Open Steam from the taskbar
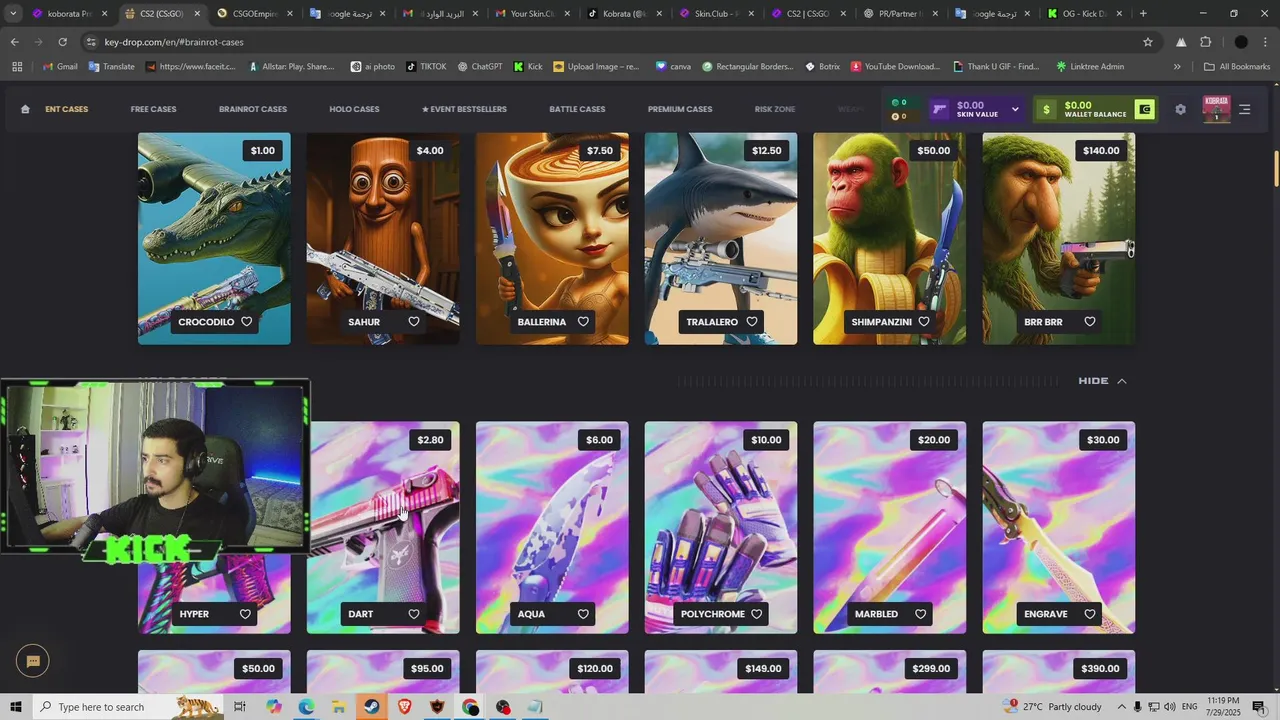The width and height of the screenshot is (1280, 720). [371, 707]
